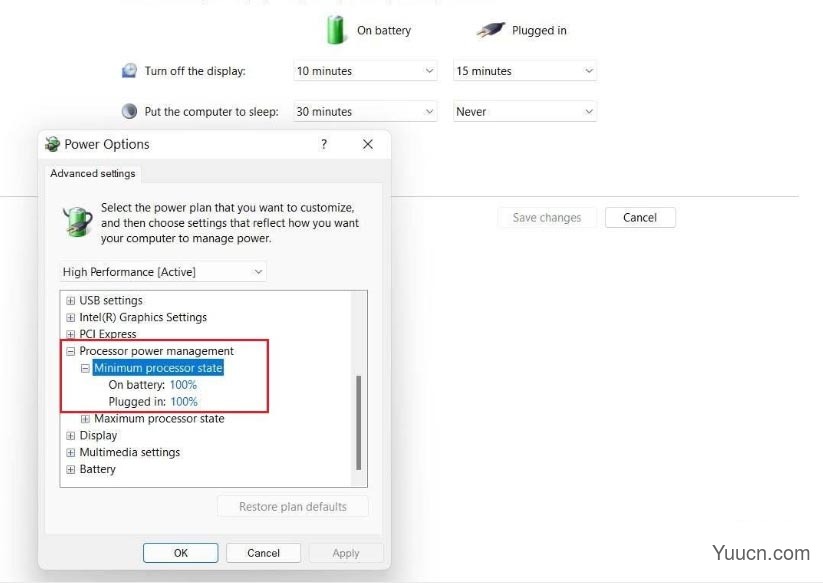The image size is (823, 583).
Task: Expand Maximum processor state node
Action: 85,419
